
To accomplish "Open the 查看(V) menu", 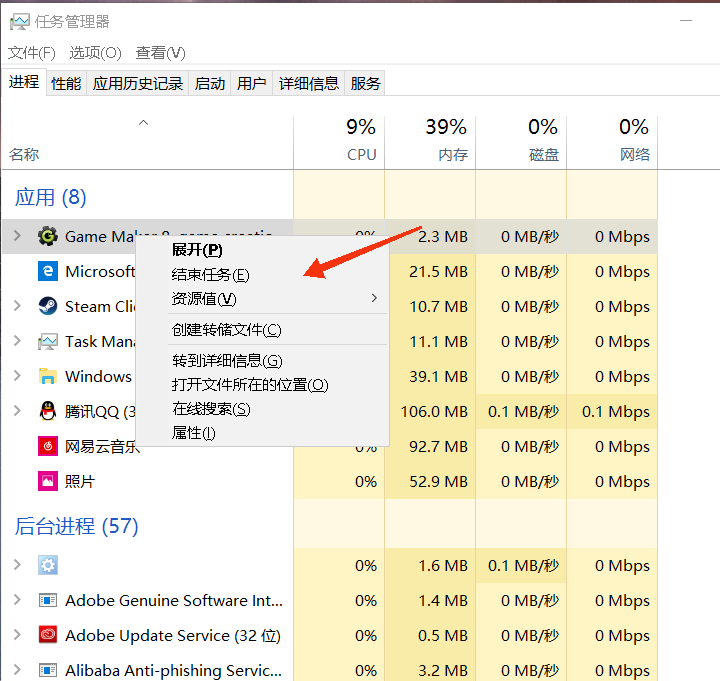I will click(x=161, y=53).
